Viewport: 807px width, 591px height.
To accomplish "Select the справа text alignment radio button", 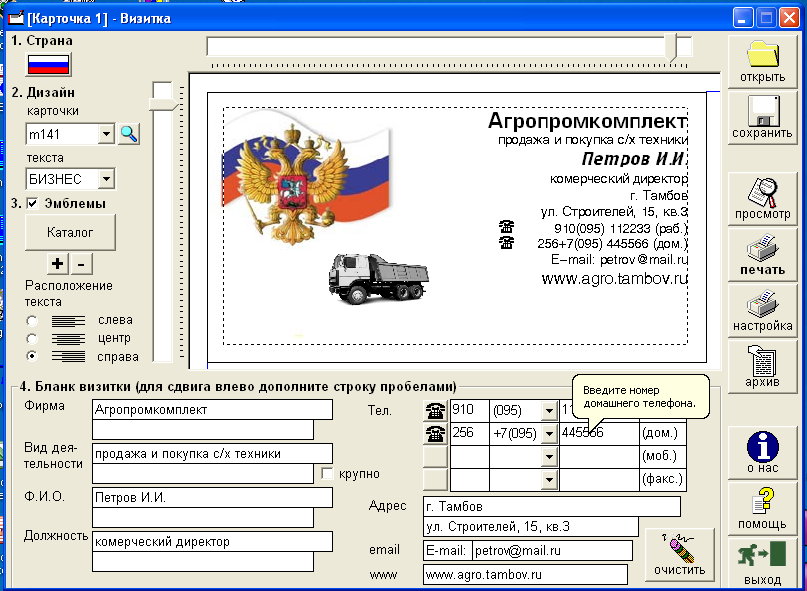I will click(x=32, y=356).
